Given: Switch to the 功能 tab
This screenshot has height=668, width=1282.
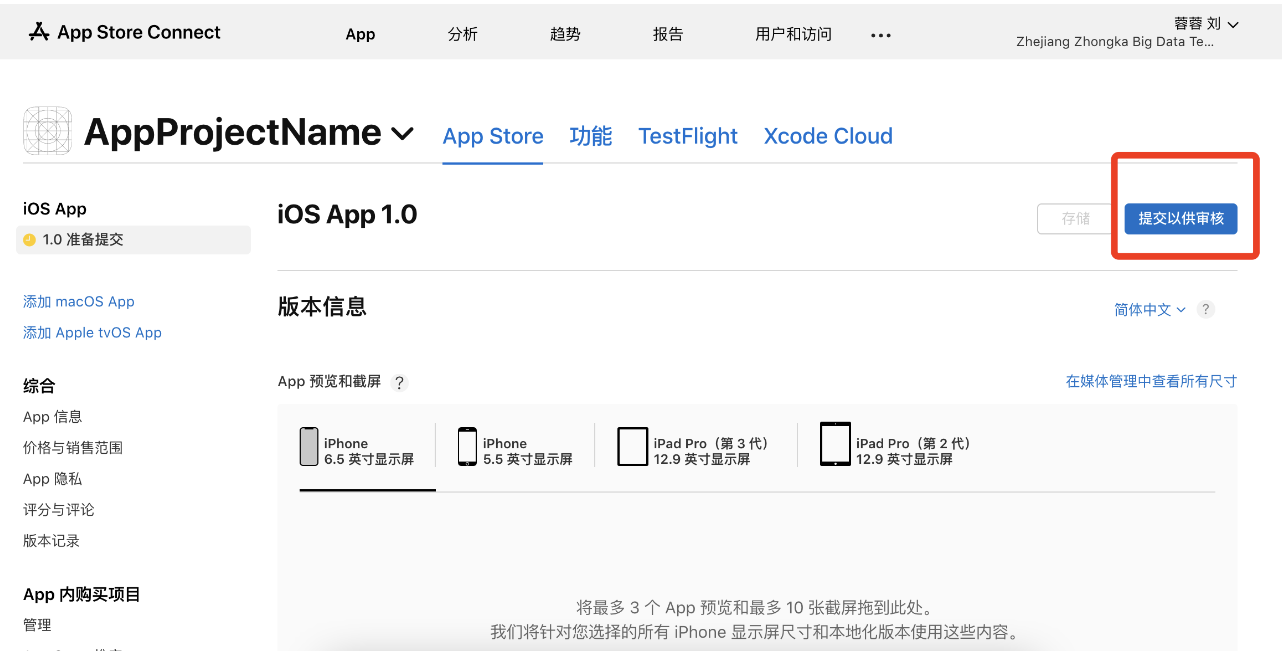Looking at the screenshot, I should point(591,136).
